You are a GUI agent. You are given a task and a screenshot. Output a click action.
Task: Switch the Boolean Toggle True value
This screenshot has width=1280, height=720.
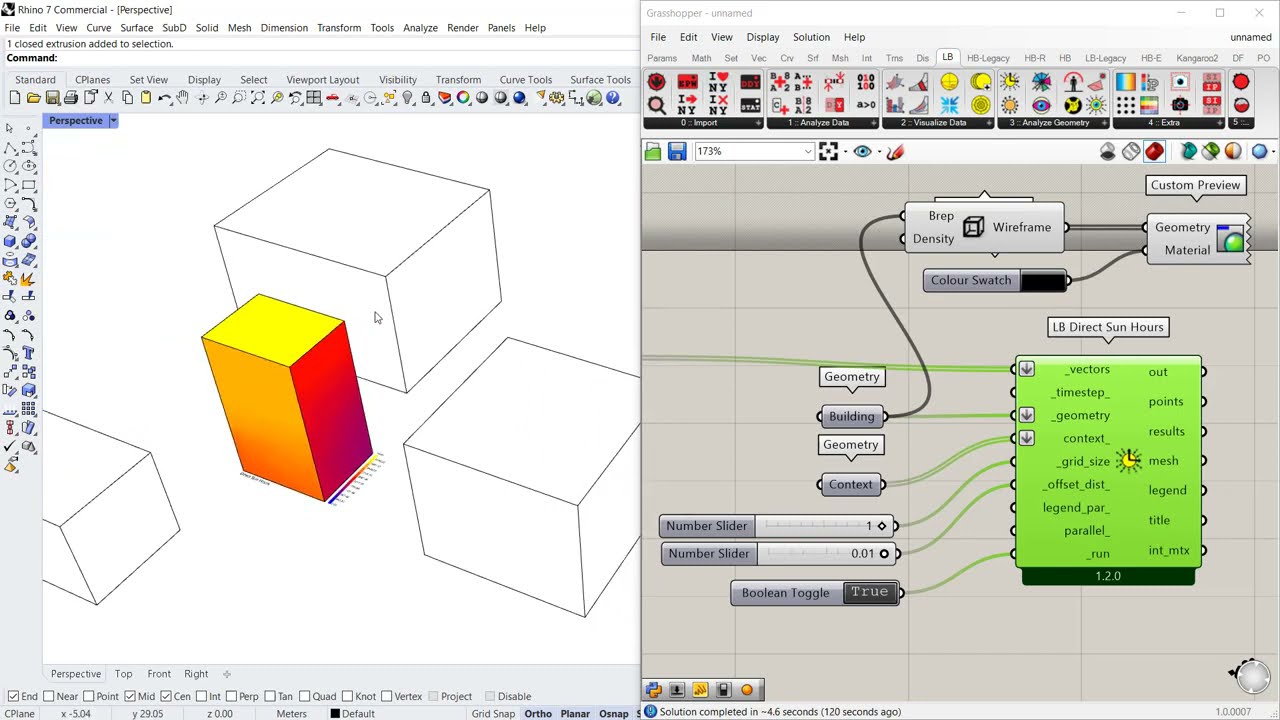click(869, 592)
